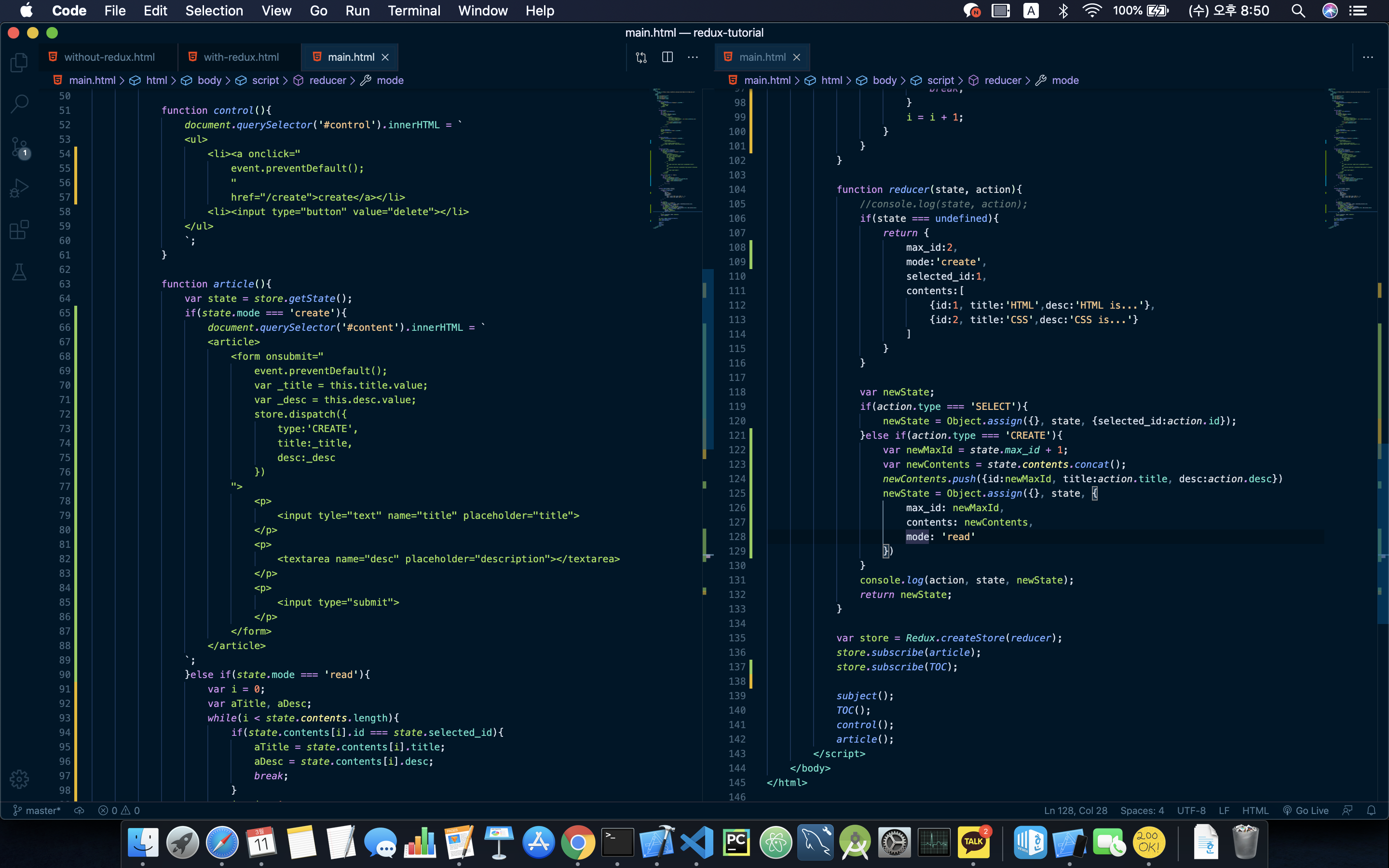
Task: Click Spaces: 4 indentation setting
Action: (x=1142, y=810)
